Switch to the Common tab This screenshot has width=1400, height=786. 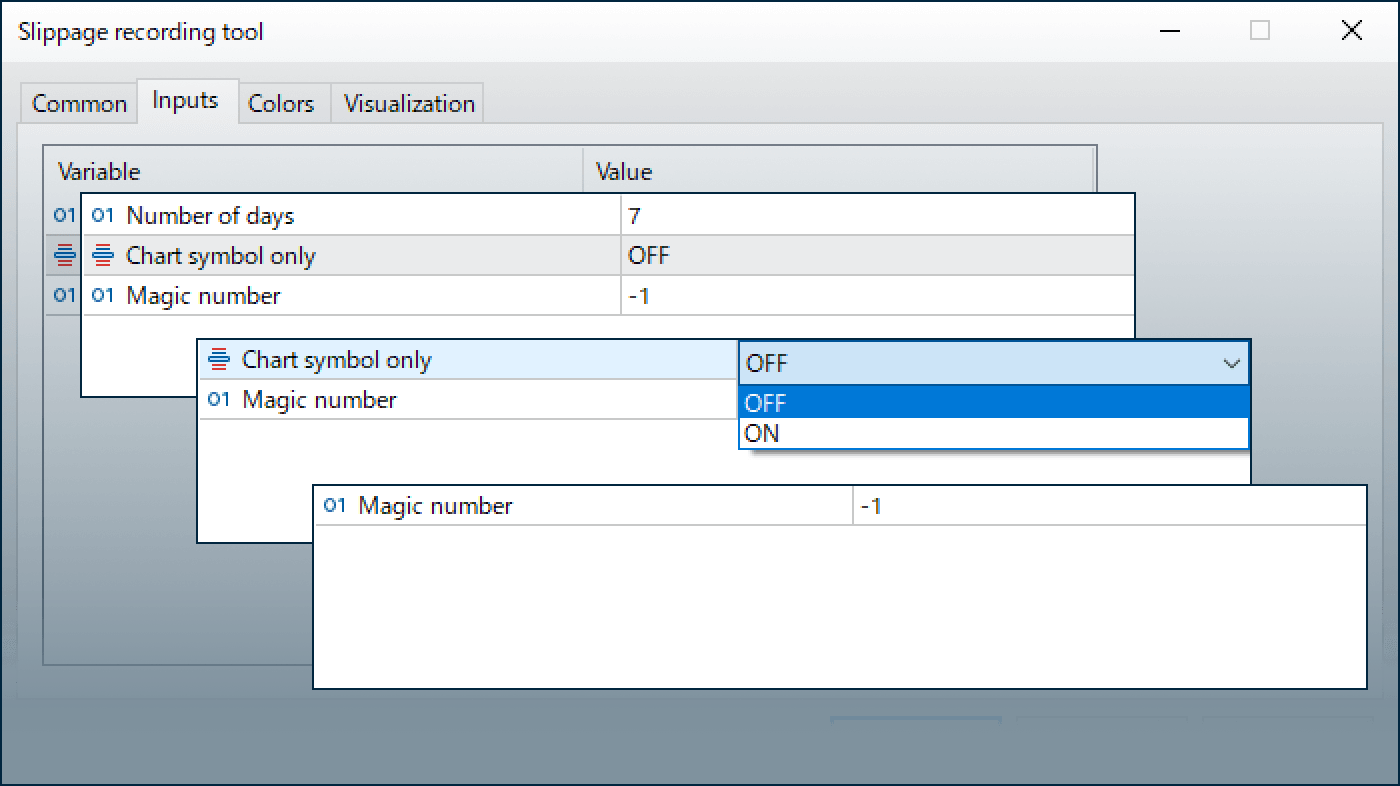pyautogui.click(x=79, y=103)
